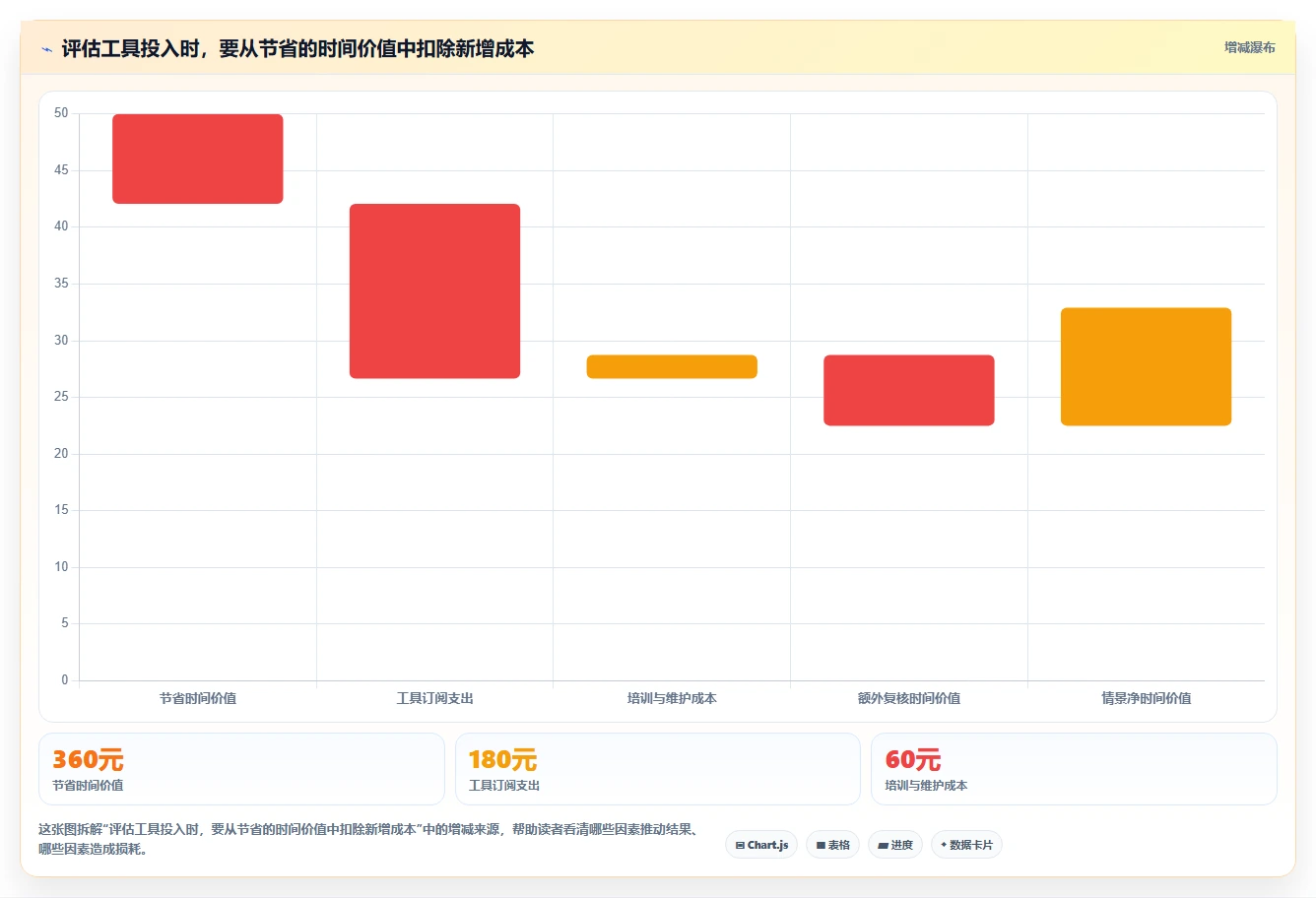Click the x-axis label 培训与维护成本
The height and width of the screenshot is (898, 1316).
pos(672,698)
